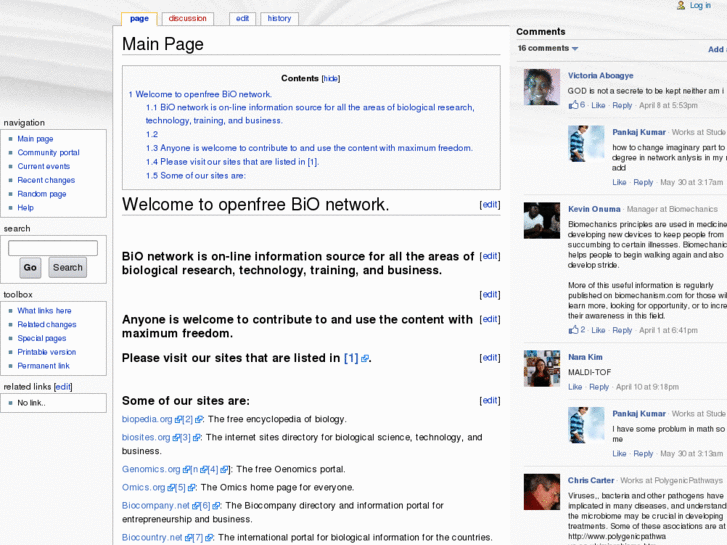Click the Go button
Image resolution: width=727 pixels, height=545 pixels.
pyautogui.click(x=30, y=268)
